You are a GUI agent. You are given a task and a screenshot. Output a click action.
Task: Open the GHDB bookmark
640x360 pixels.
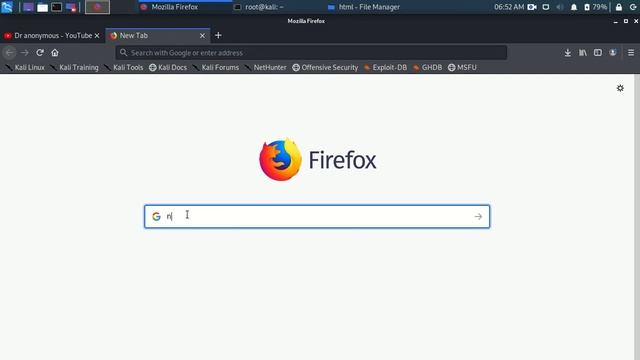pyautogui.click(x=427, y=67)
